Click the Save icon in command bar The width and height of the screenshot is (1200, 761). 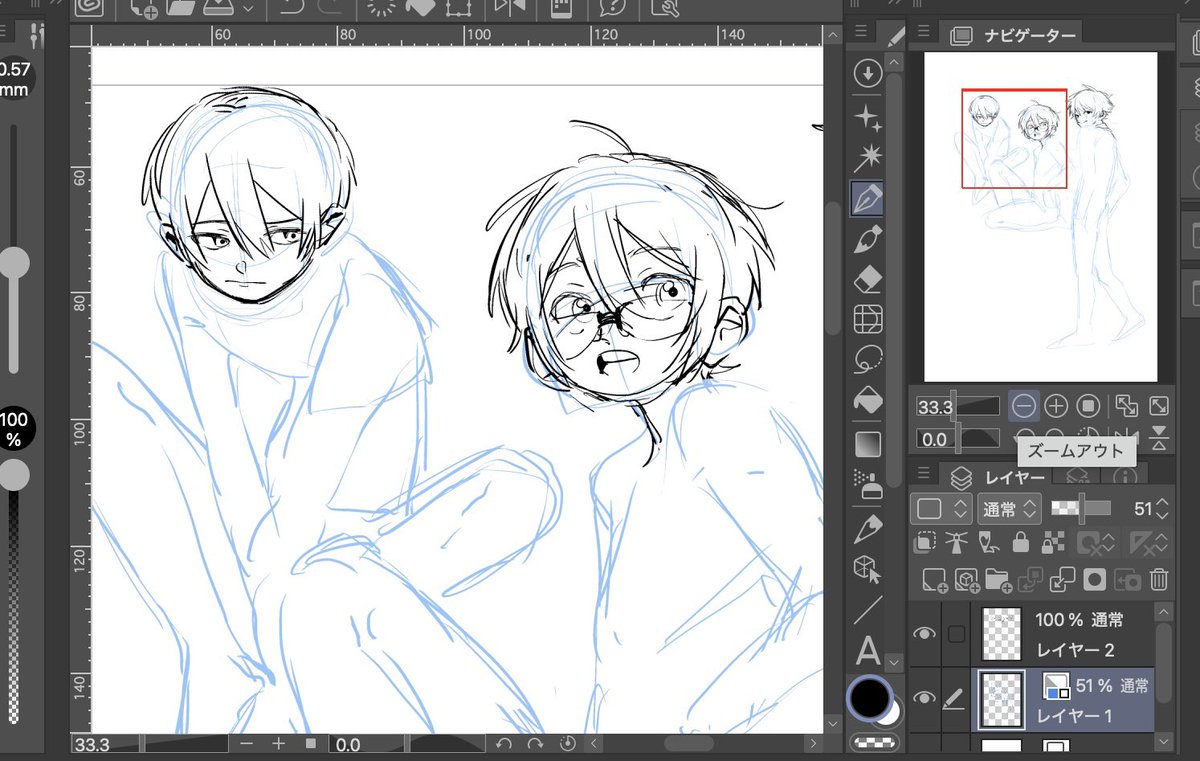[x=219, y=9]
